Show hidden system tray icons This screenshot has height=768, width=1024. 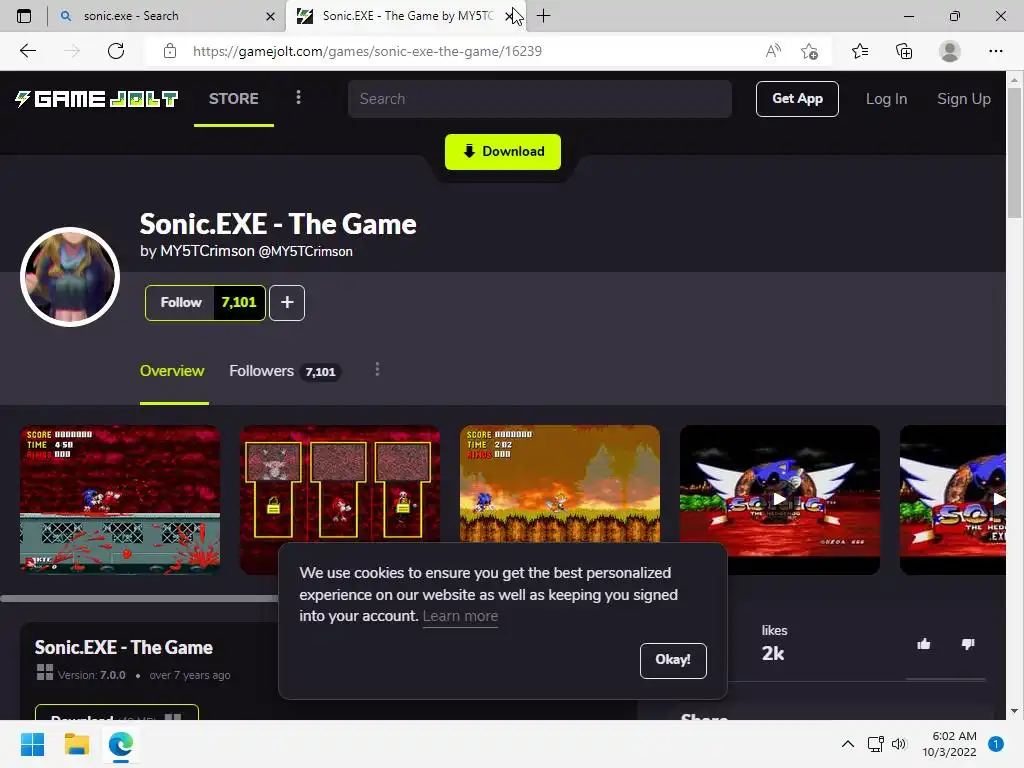tap(848, 744)
